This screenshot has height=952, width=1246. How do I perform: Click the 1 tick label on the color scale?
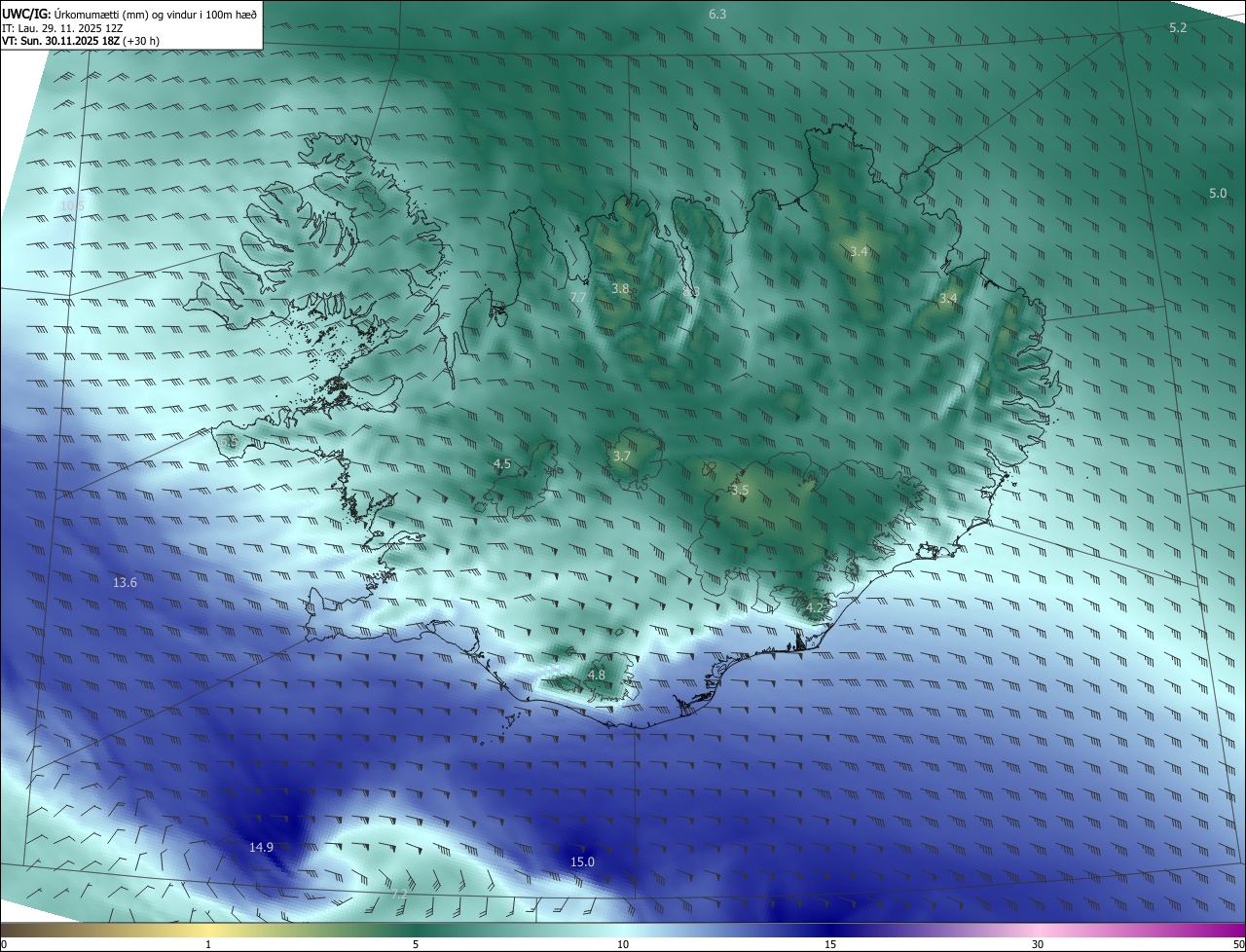(208, 944)
